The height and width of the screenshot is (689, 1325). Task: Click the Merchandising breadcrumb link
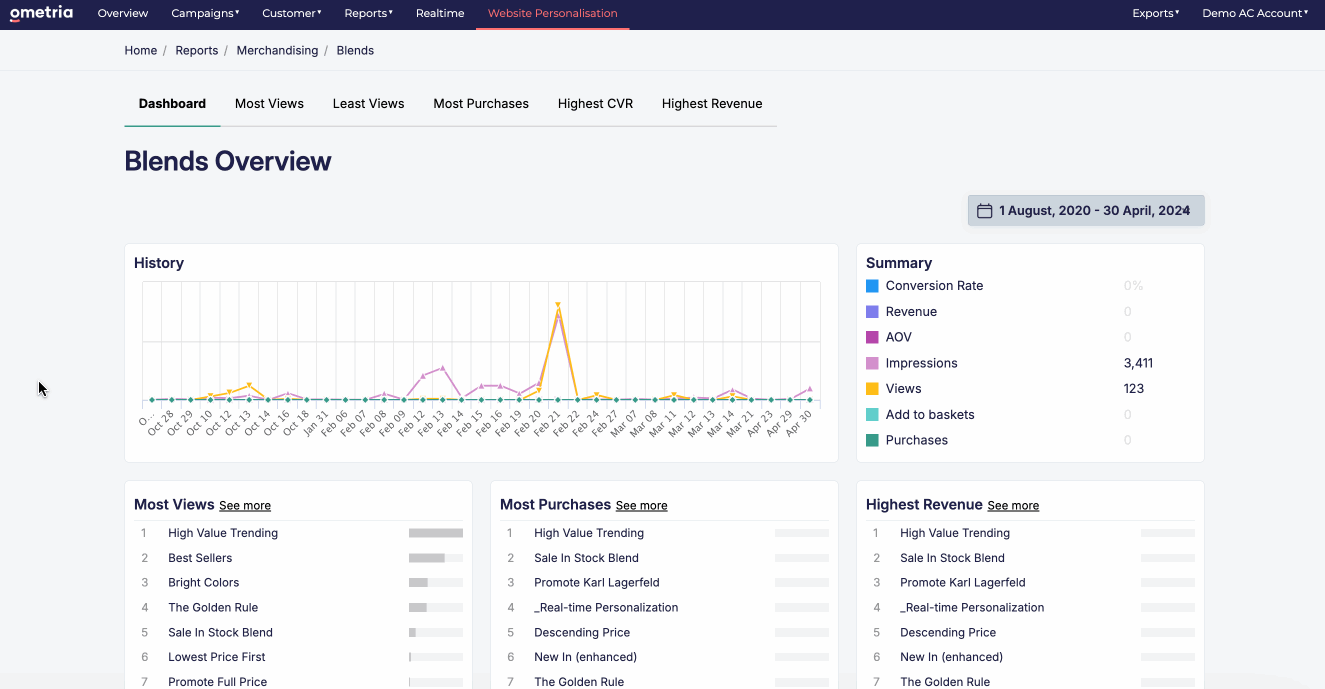click(x=277, y=50)
